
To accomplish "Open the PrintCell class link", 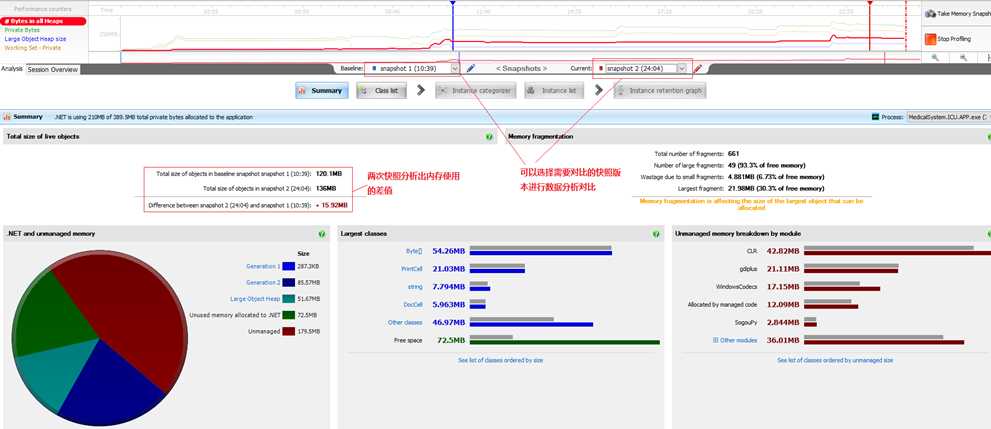I will pos(411,269).
